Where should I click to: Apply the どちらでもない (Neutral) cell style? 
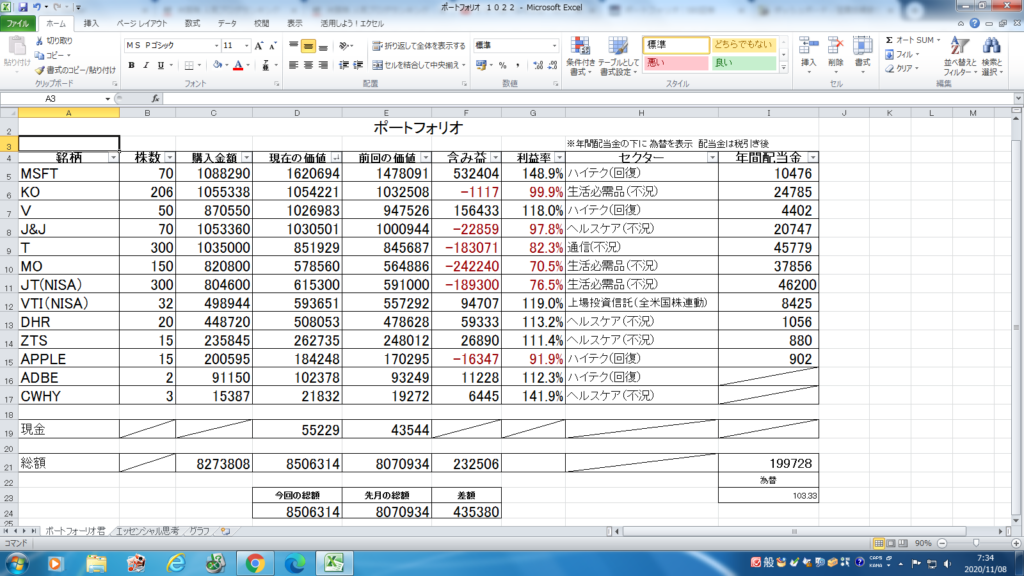point(744,44)
